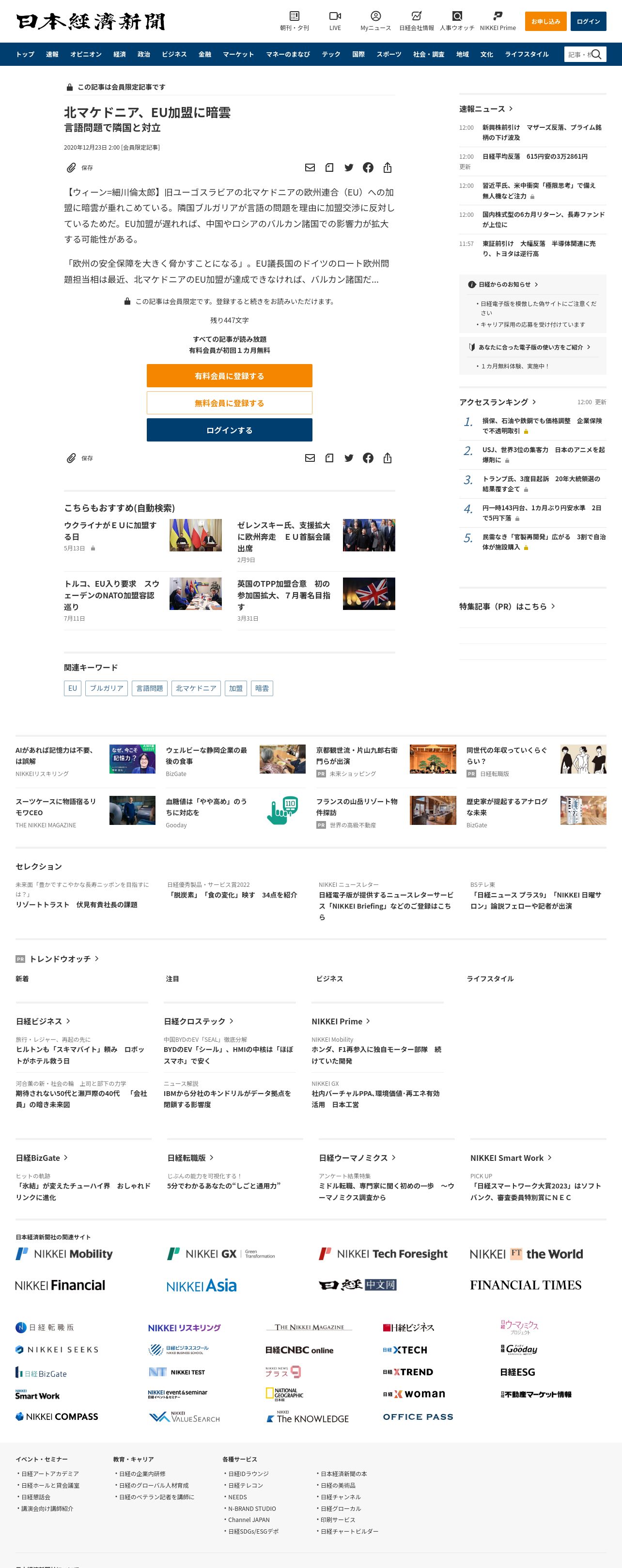This screenshot has height=1568, width=622.
Task: Open the ゼレンスキー氏、支援拡大 article thumbnail
Action: point(369,535)
